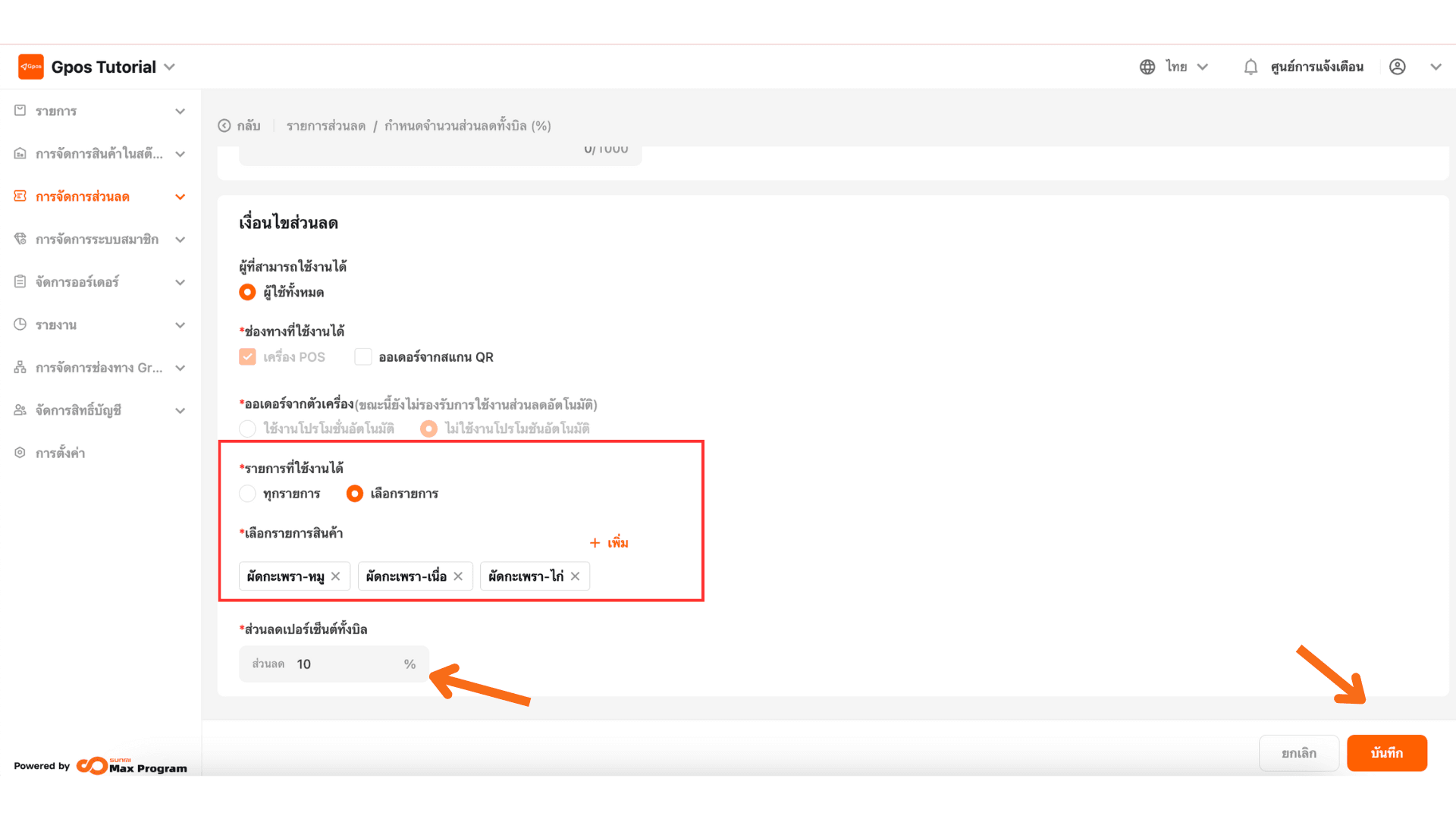Click the Gpos logo icon
This screenshot has width=1456, height=819.
pyautogui.click(x=31, y=67)
